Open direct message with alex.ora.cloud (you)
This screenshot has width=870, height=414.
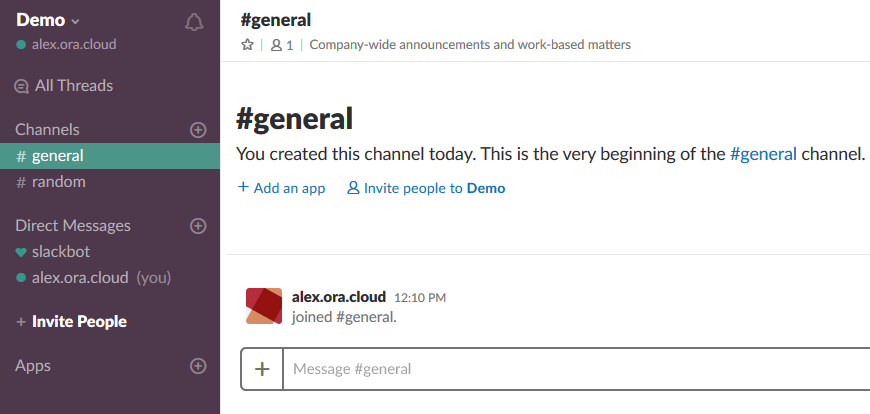[x=80, y=278]
